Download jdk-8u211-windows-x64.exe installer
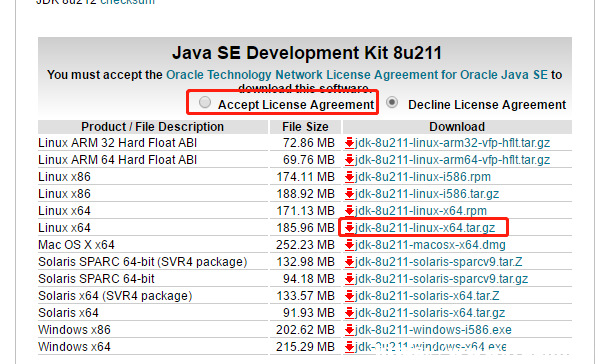 tap(431, 346)
